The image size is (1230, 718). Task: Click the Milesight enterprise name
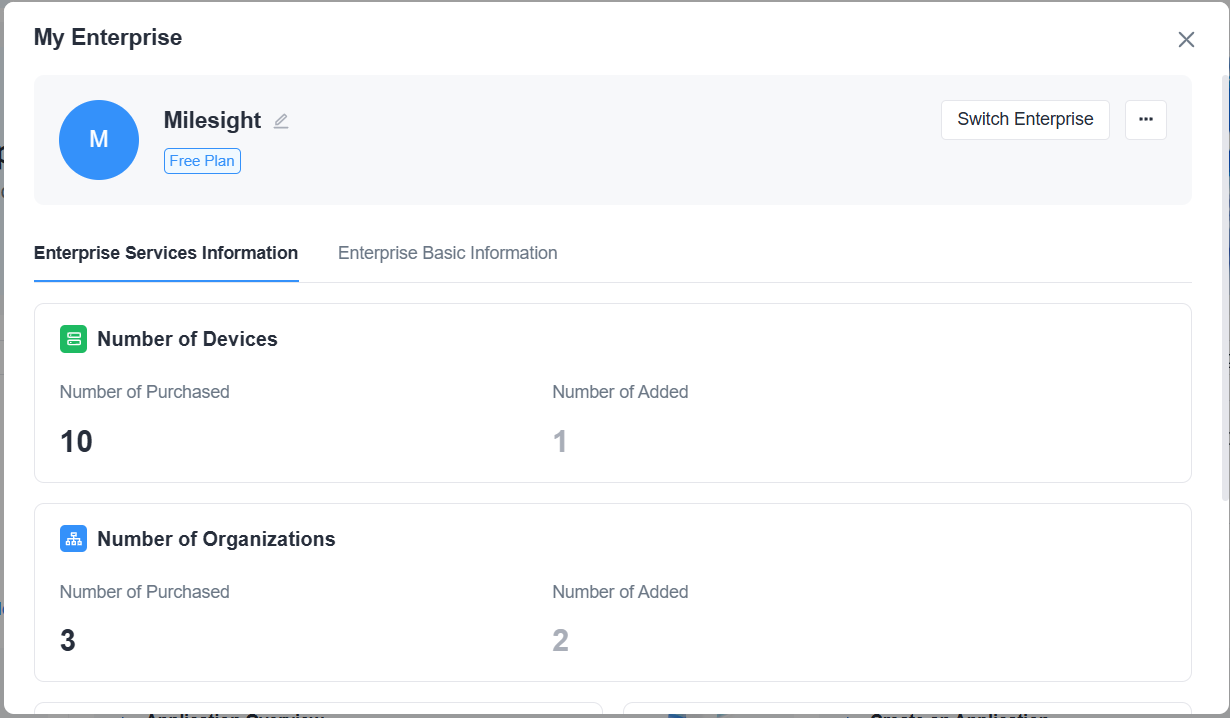click(212, 121)
